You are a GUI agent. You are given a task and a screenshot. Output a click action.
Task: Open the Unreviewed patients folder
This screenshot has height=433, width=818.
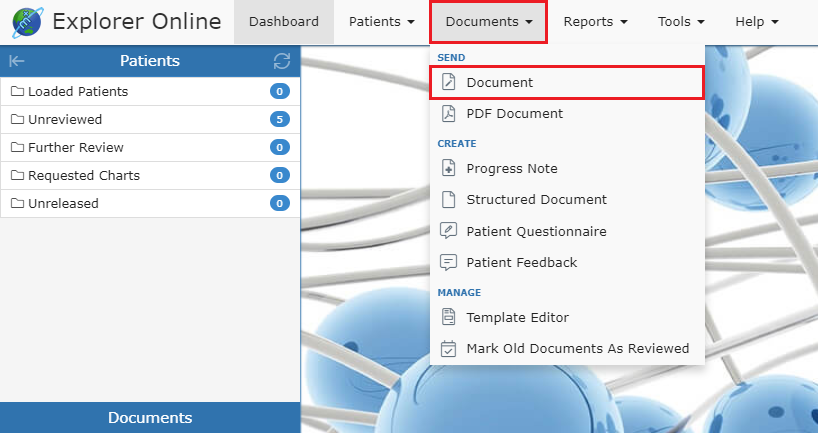pyautogui.click(x=65, y=120)
